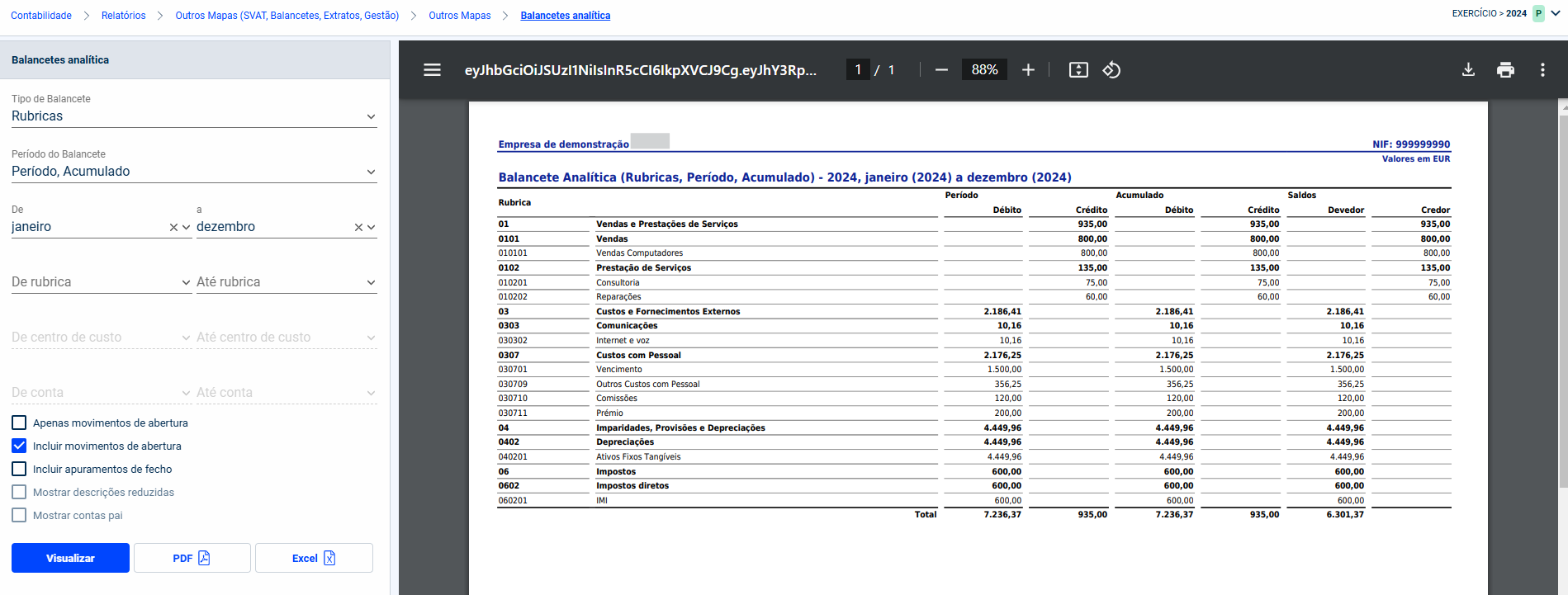Print the balancete report
The image size is (1568, 595).
(x=1505, y=70)
